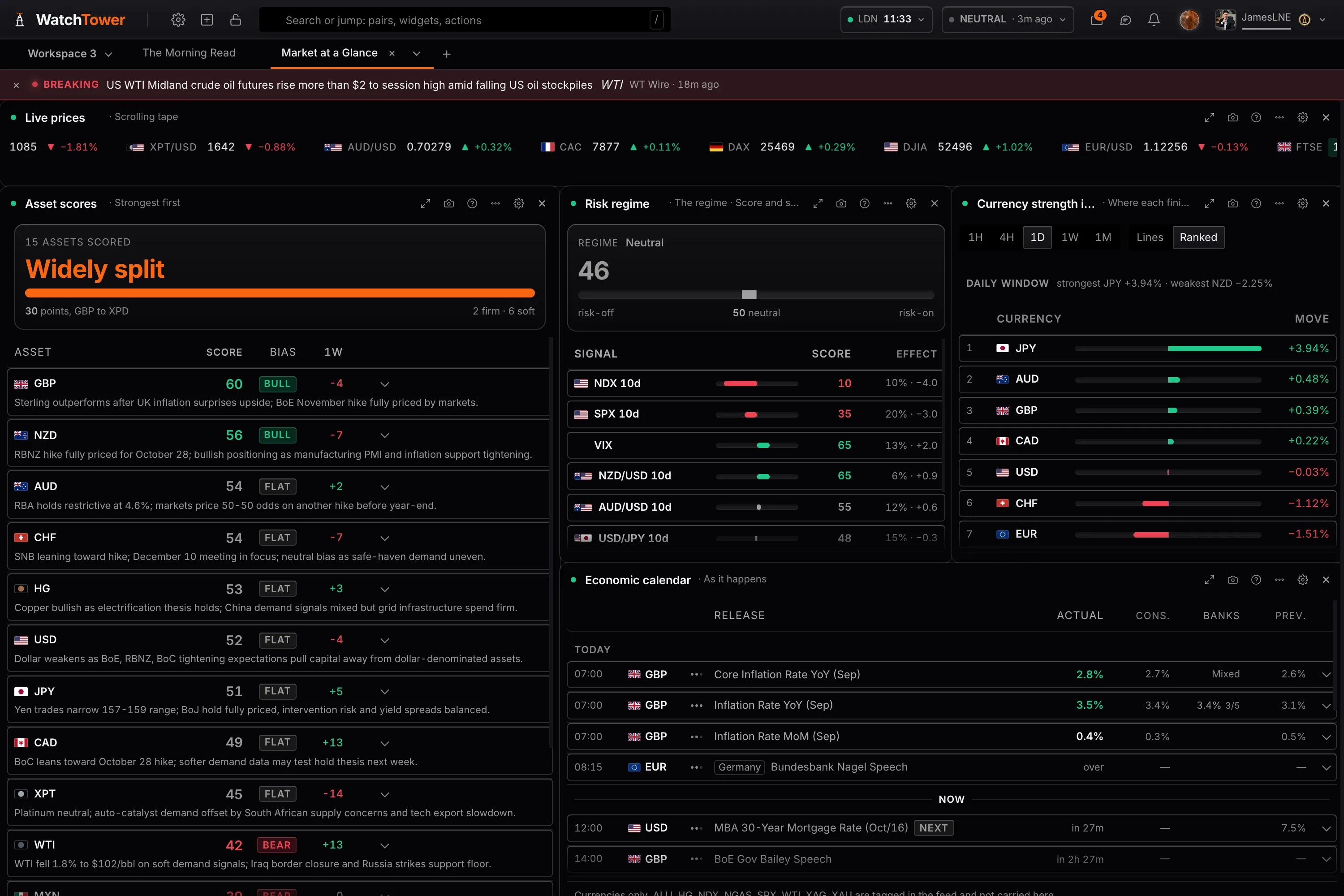Open options for Inflation Rate MoM row
This screenshot has width=1344, height=896.
tap(695, 737)
